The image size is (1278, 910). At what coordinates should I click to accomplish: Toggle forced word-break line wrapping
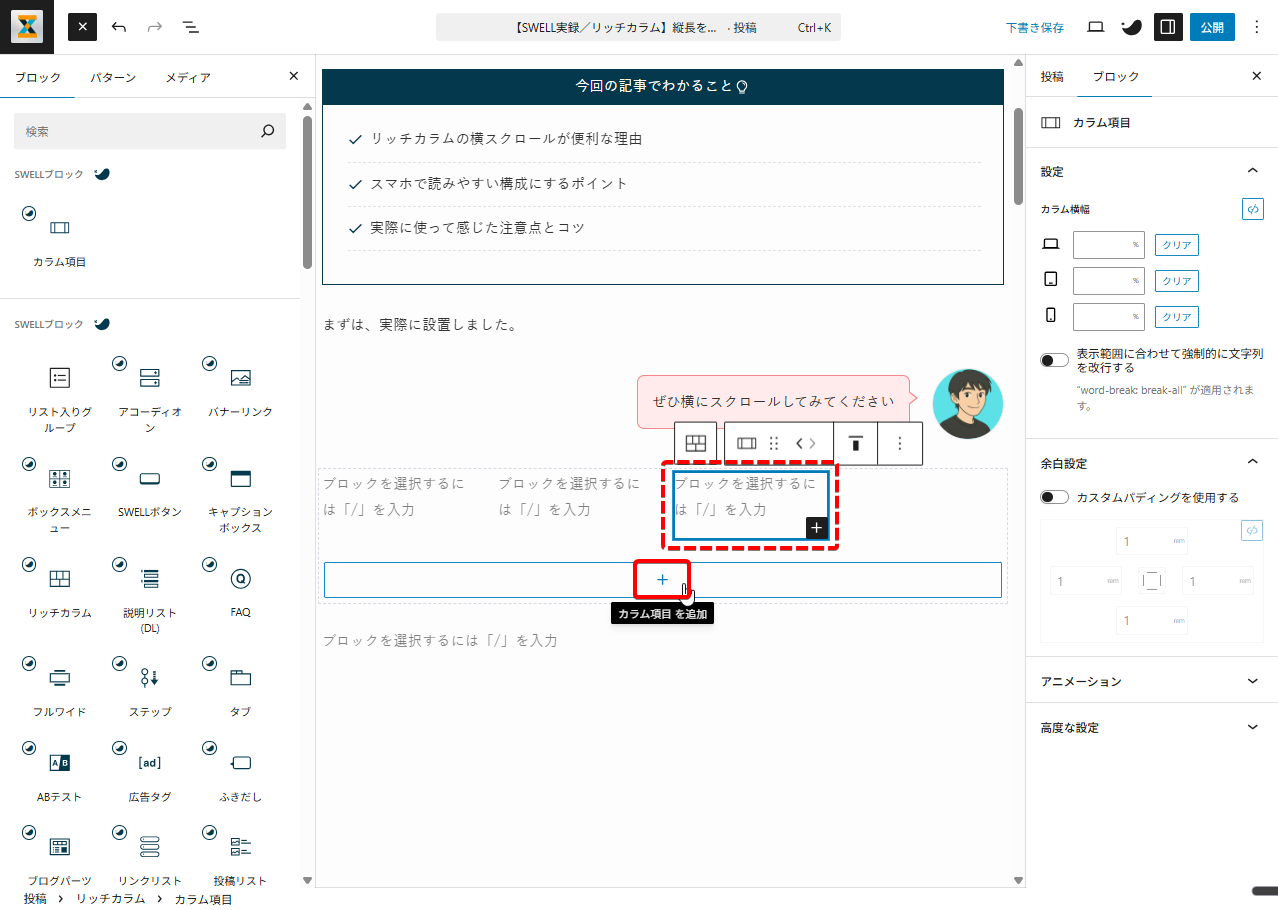(x=1054, y=360)
